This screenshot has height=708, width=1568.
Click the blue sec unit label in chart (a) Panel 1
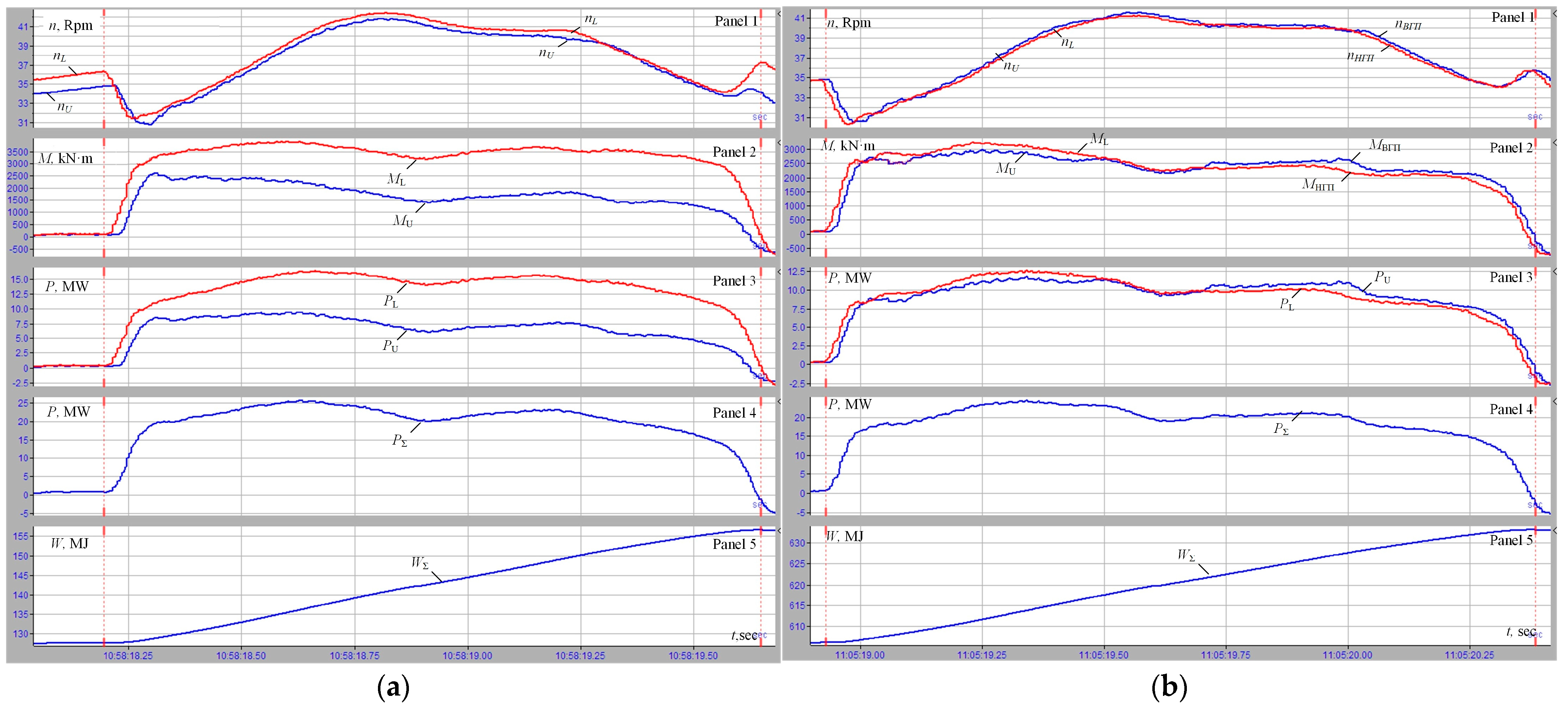click(760, 117)
